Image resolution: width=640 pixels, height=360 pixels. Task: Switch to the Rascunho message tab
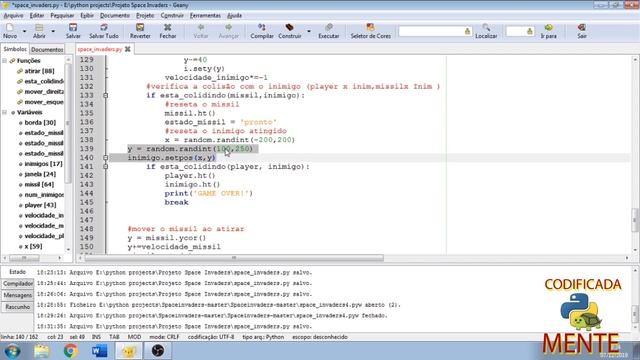click(18, 307)
